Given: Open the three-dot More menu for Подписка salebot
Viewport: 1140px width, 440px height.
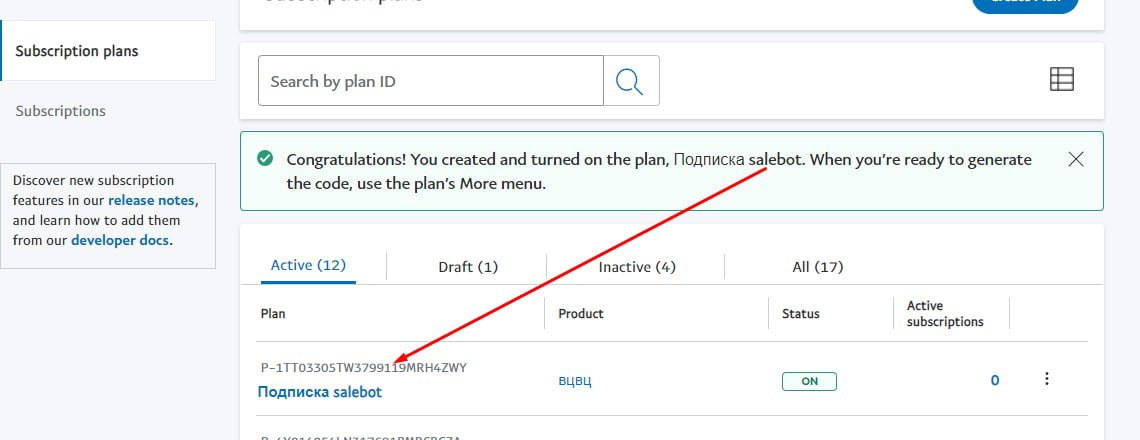Looking at the screenshot, I should coord(1047,379).
